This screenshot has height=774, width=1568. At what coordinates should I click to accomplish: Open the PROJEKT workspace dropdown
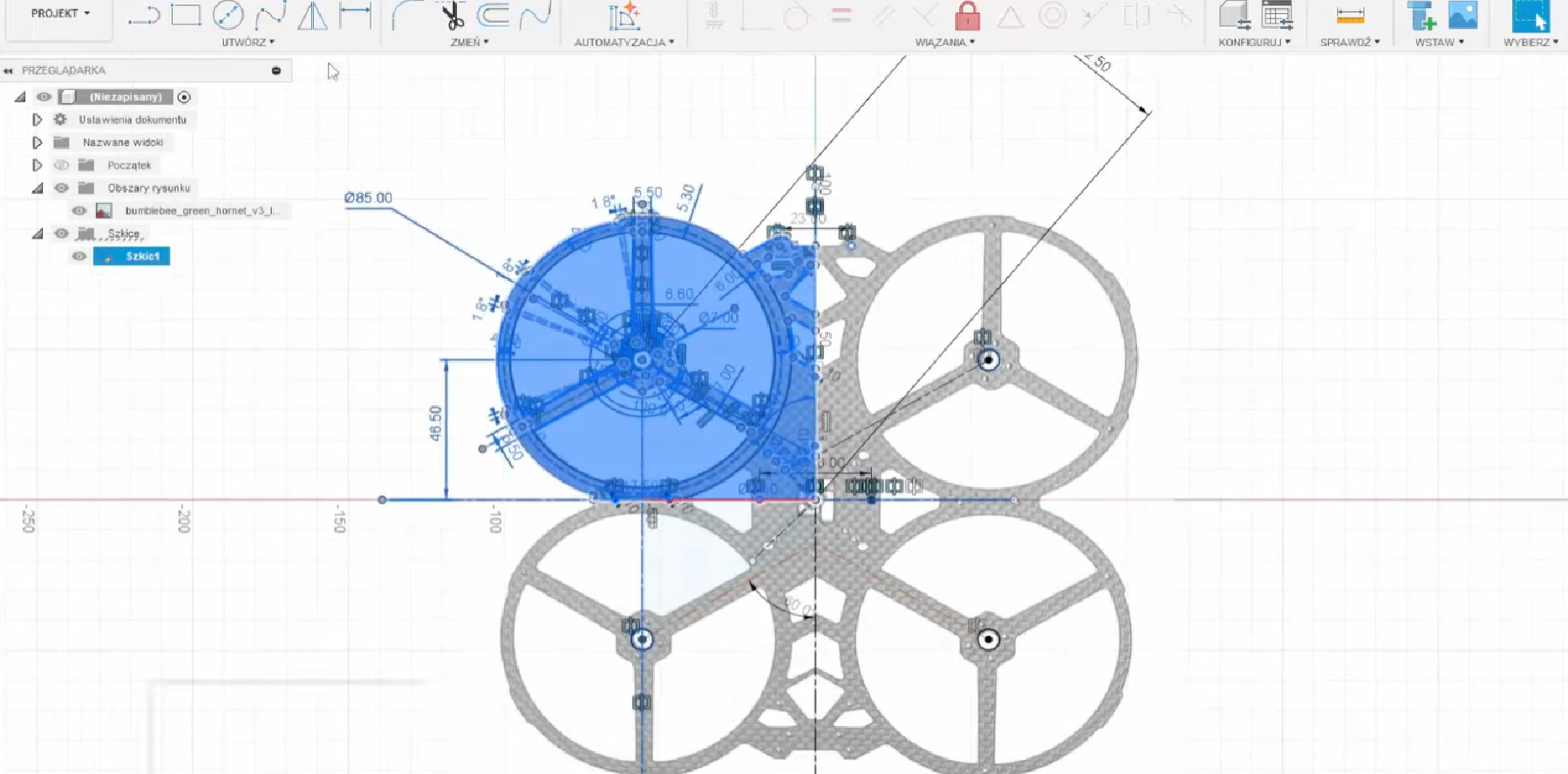60,14
